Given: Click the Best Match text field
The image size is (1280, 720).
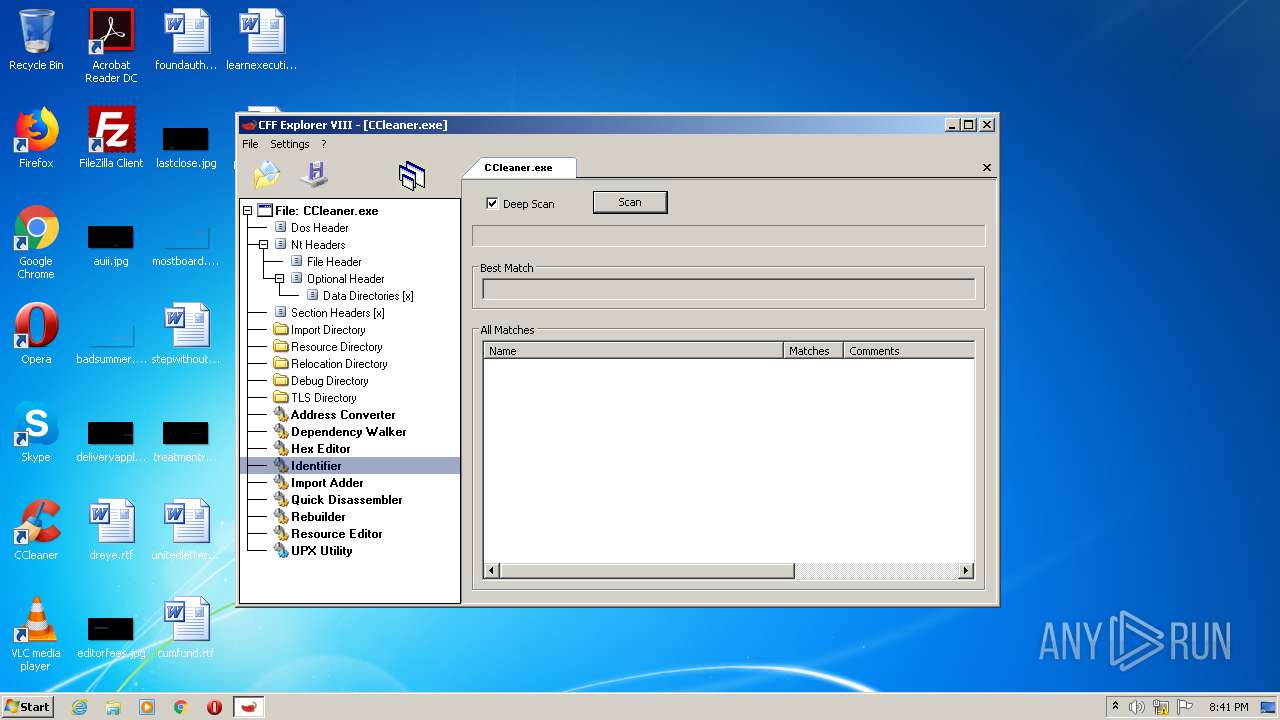Looking at the screenshot, I should pos(728,289).
